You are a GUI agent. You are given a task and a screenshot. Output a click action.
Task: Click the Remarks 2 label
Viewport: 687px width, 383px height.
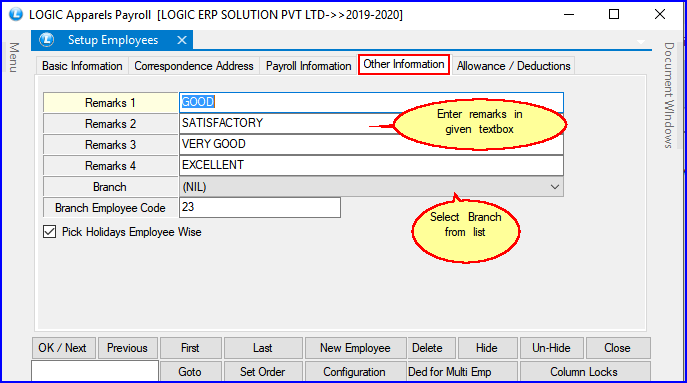[110, 124]
